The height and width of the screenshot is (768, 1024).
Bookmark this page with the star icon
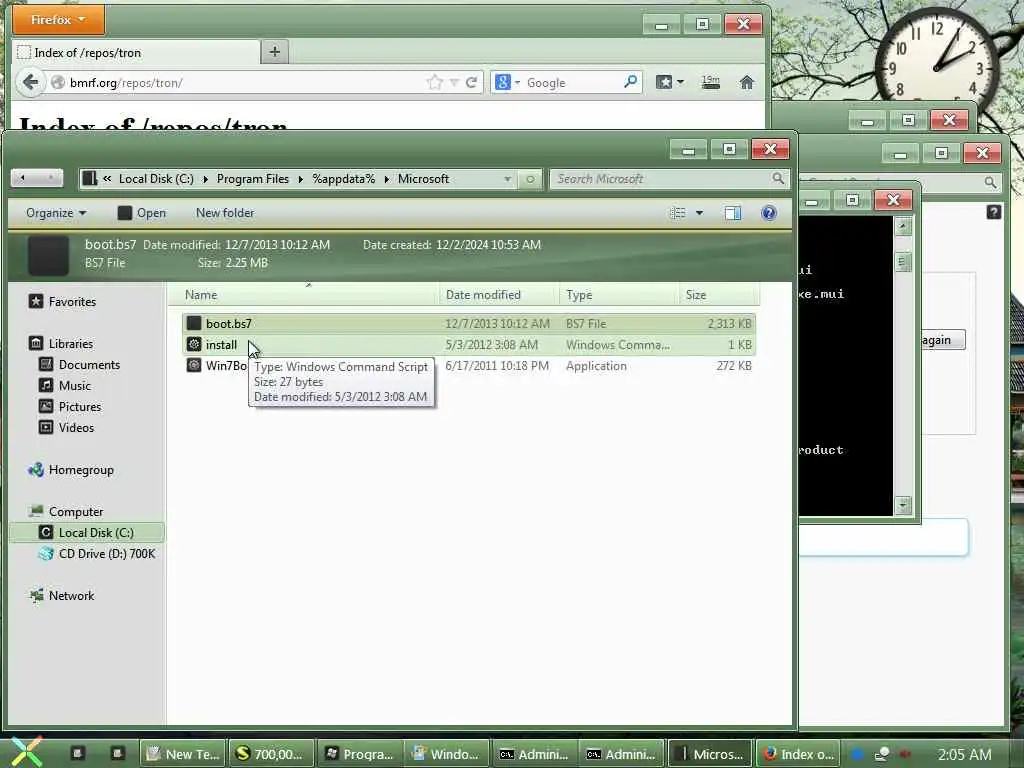[x=434, y=82]
